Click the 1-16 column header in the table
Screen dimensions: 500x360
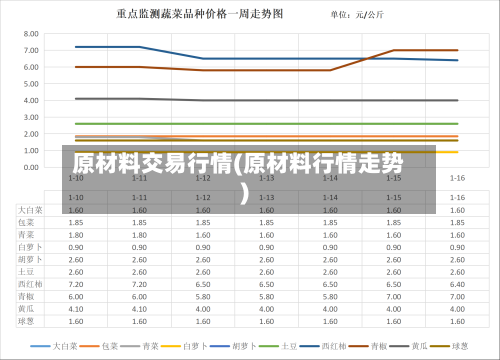[x=457, y=197]
